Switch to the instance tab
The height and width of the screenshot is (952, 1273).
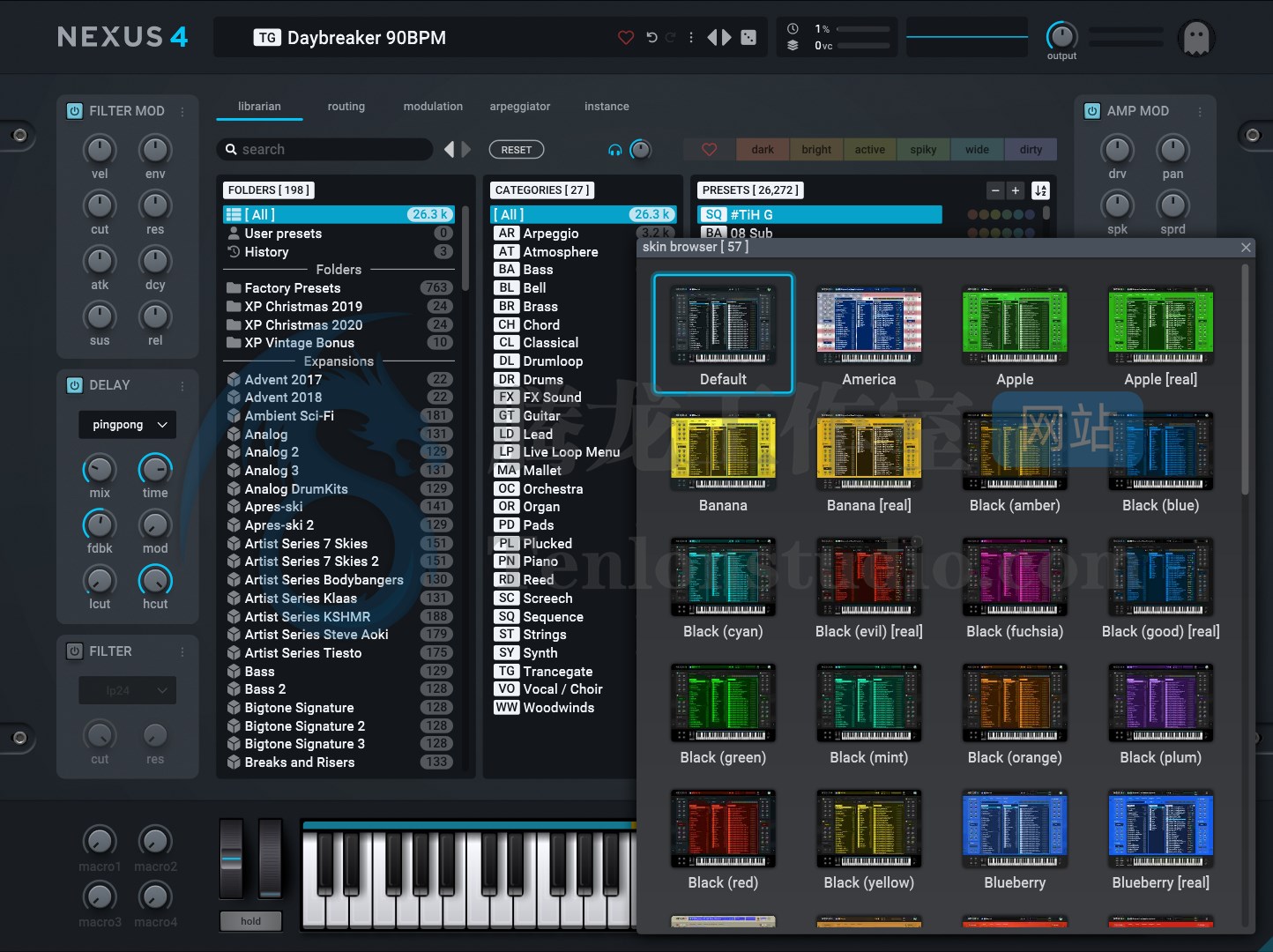607,107
